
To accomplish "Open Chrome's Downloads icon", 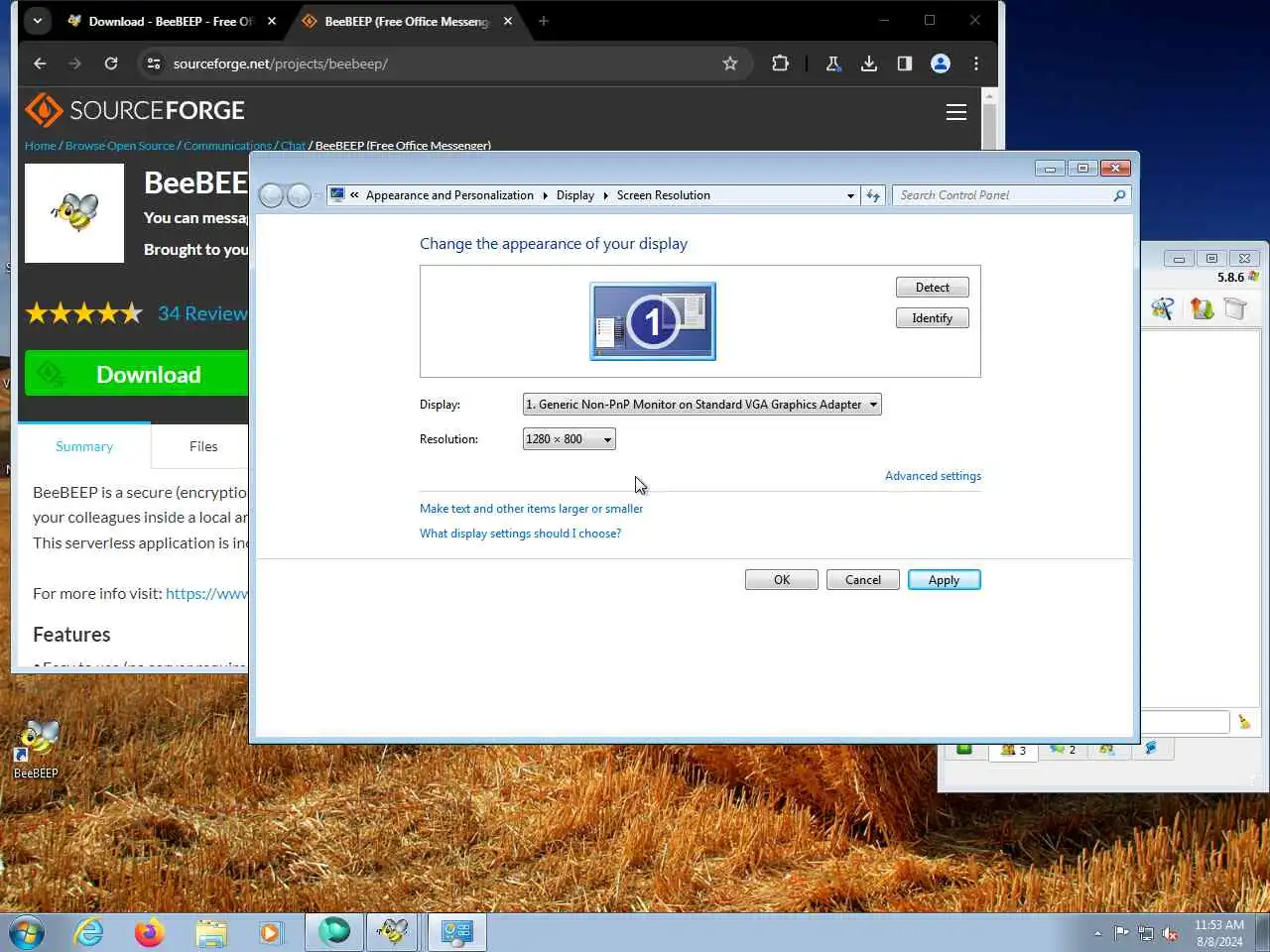I will coord(869,63).
